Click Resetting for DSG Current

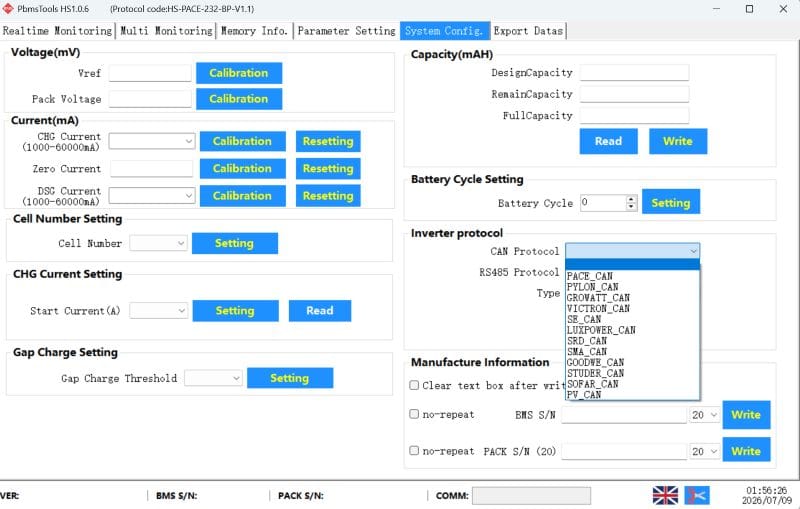pos(328,196)
